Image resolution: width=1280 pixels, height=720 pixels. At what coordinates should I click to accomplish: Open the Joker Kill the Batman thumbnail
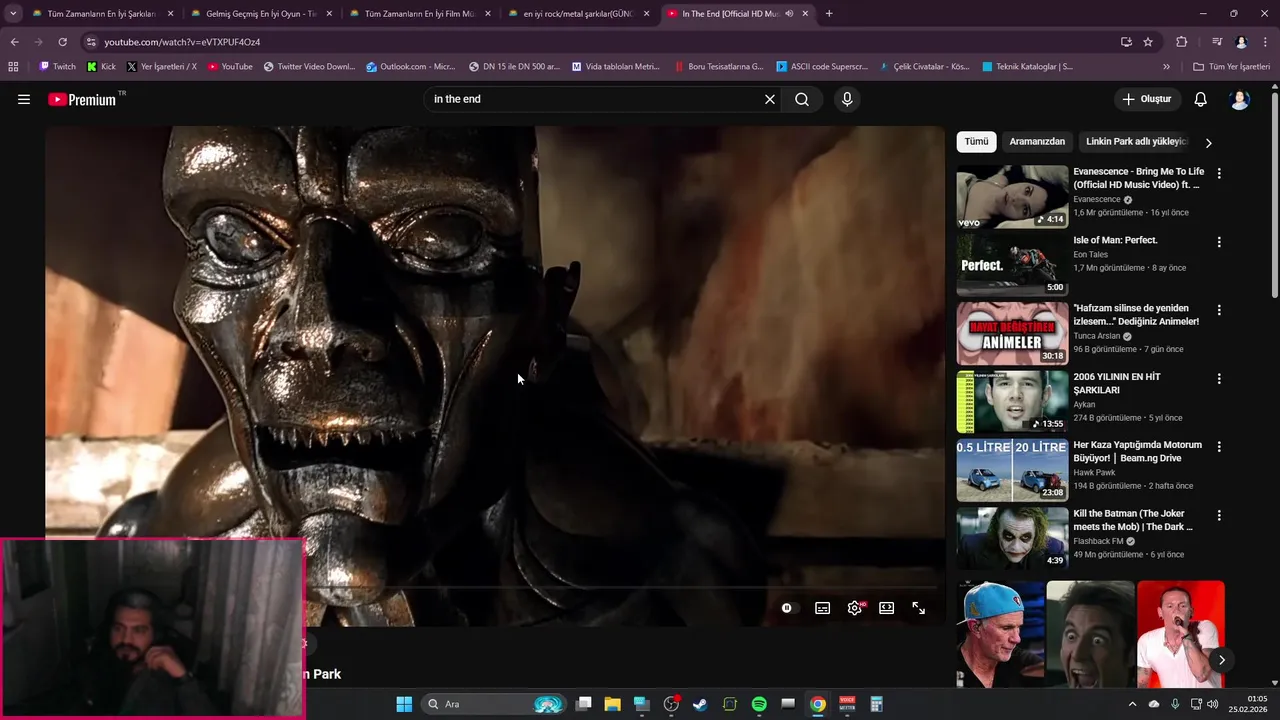click(x=1012, y=539)
